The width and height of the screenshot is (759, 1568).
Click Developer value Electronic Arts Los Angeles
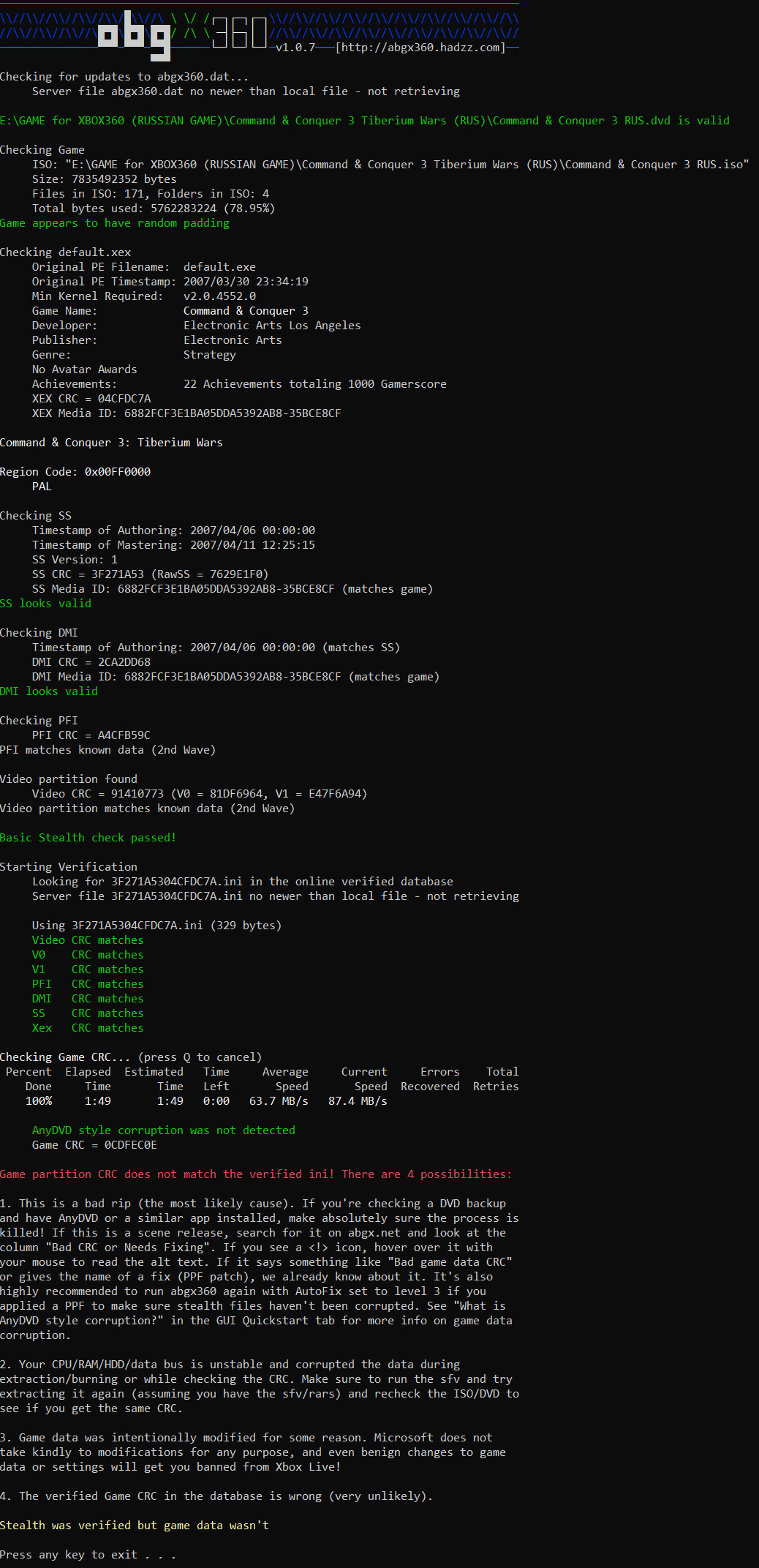272,326
